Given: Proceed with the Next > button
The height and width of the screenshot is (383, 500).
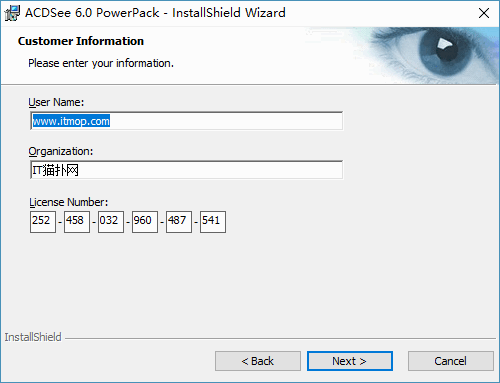Looking at the screenshot, I should 350,361.
